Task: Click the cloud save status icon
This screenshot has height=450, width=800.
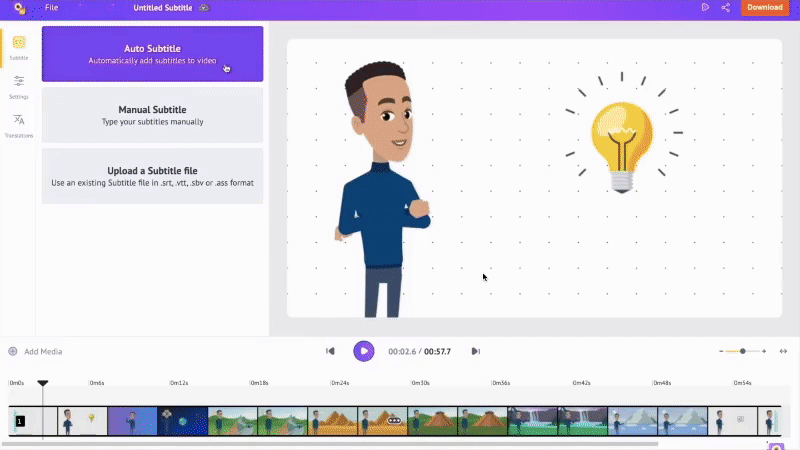Action: click(x=204, y=7)
